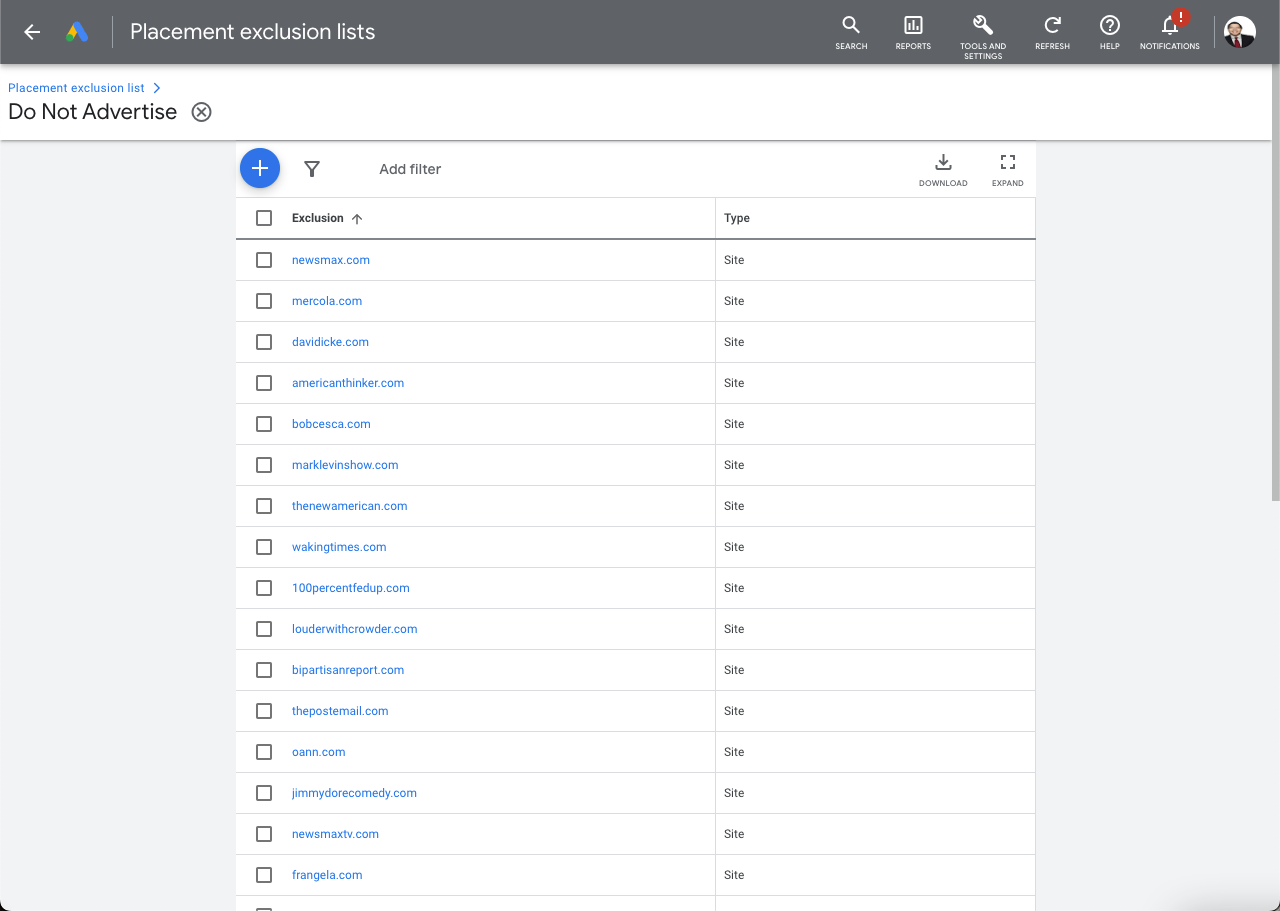The image size is (1280, 911).
Task: Open Placement exclusion list breadcrumb
Action: 76,88
